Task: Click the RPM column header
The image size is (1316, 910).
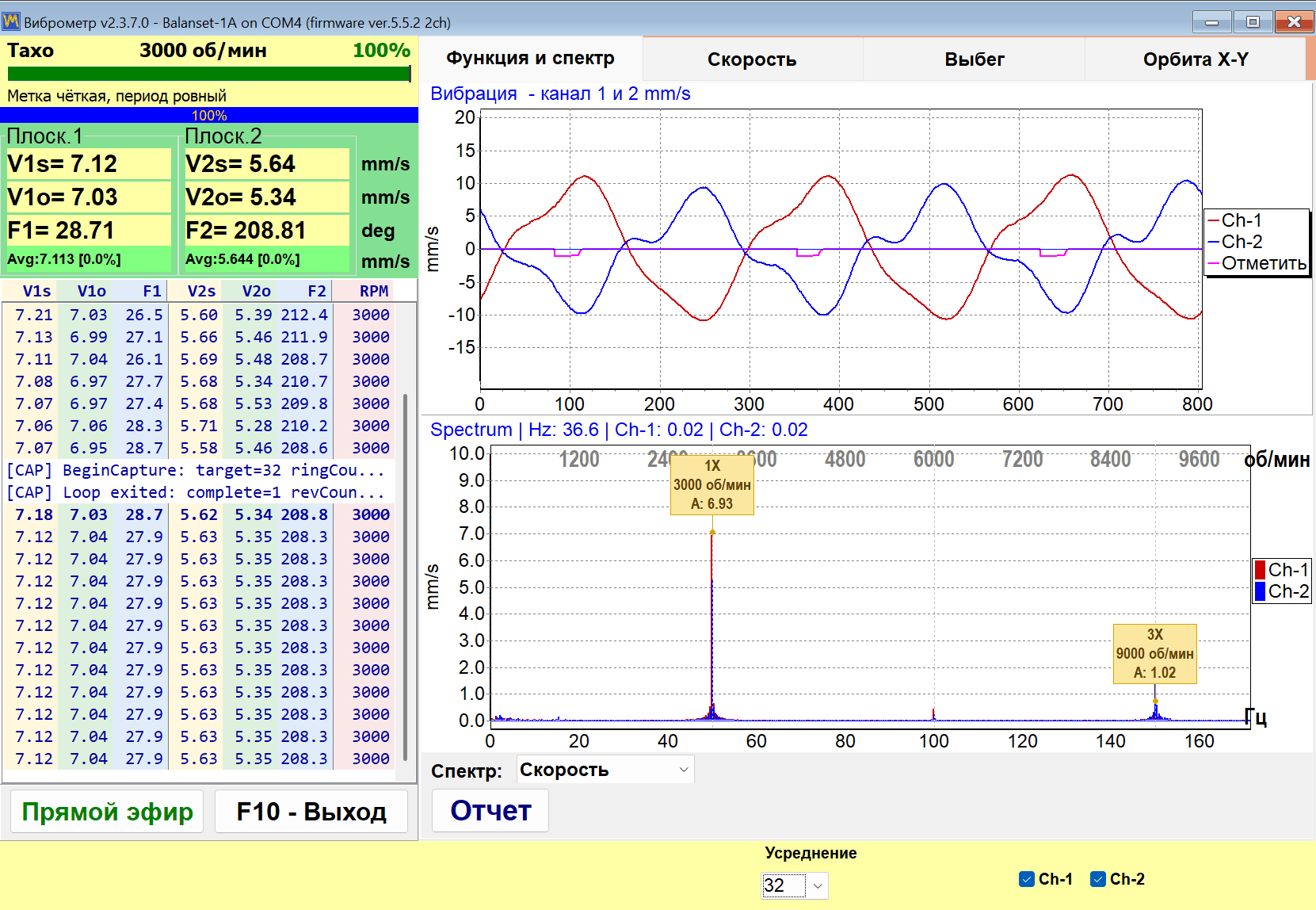Action: coord(374,291)
